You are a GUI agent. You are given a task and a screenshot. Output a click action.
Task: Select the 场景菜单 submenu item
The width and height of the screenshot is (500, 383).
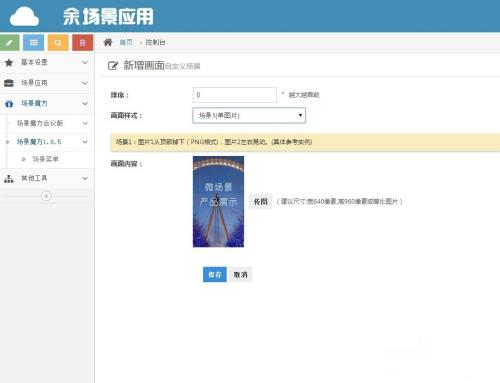point(45,159)
